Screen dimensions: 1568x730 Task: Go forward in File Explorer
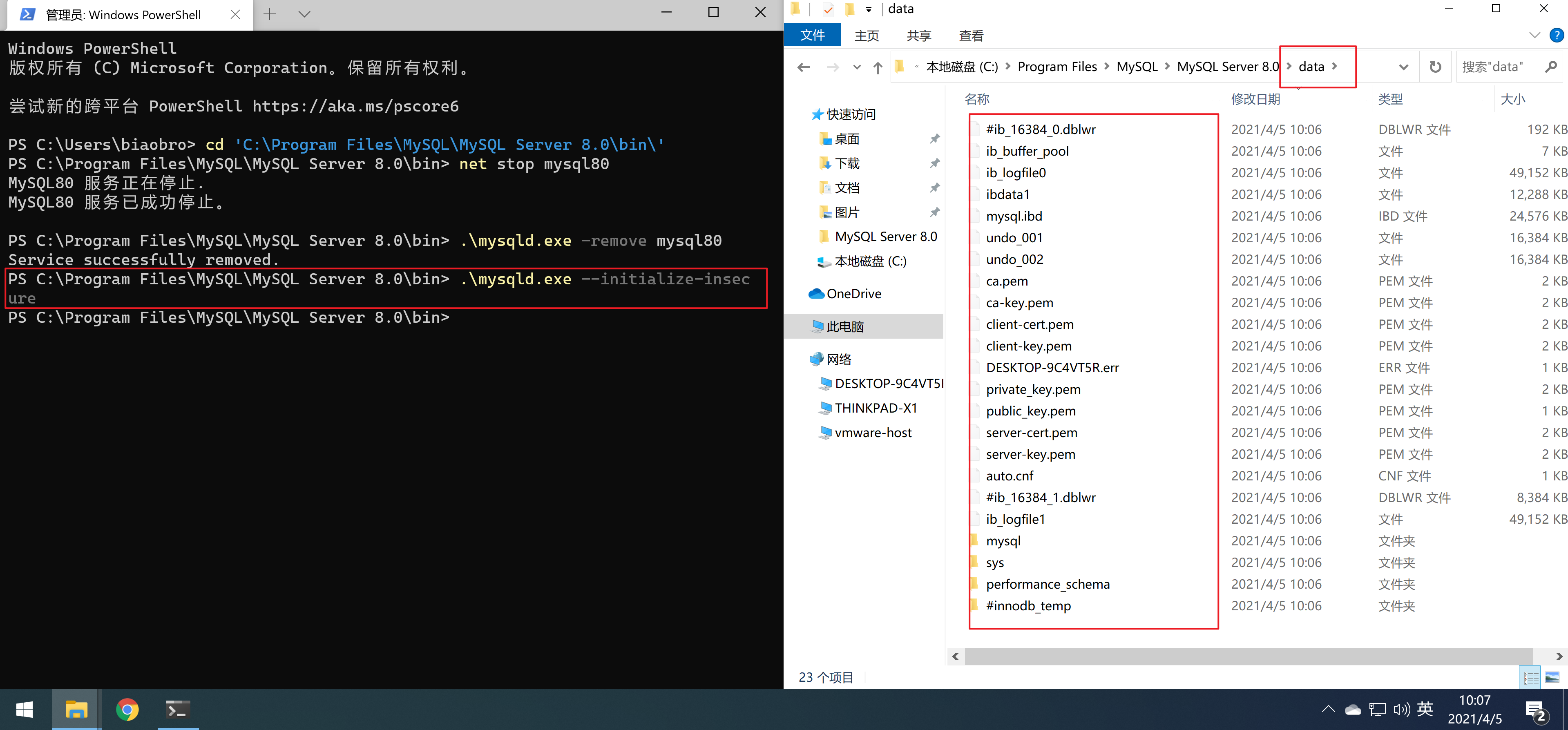click(833, 67)
